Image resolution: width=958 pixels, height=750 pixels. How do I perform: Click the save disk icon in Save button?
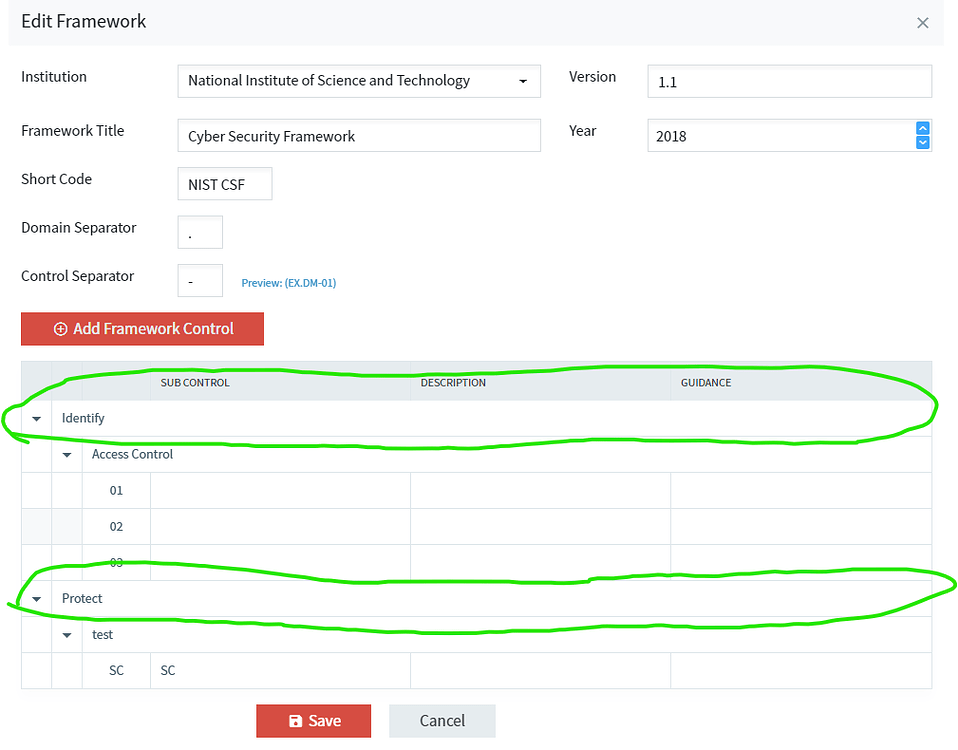pyautogui.click(x=294, y=720)
